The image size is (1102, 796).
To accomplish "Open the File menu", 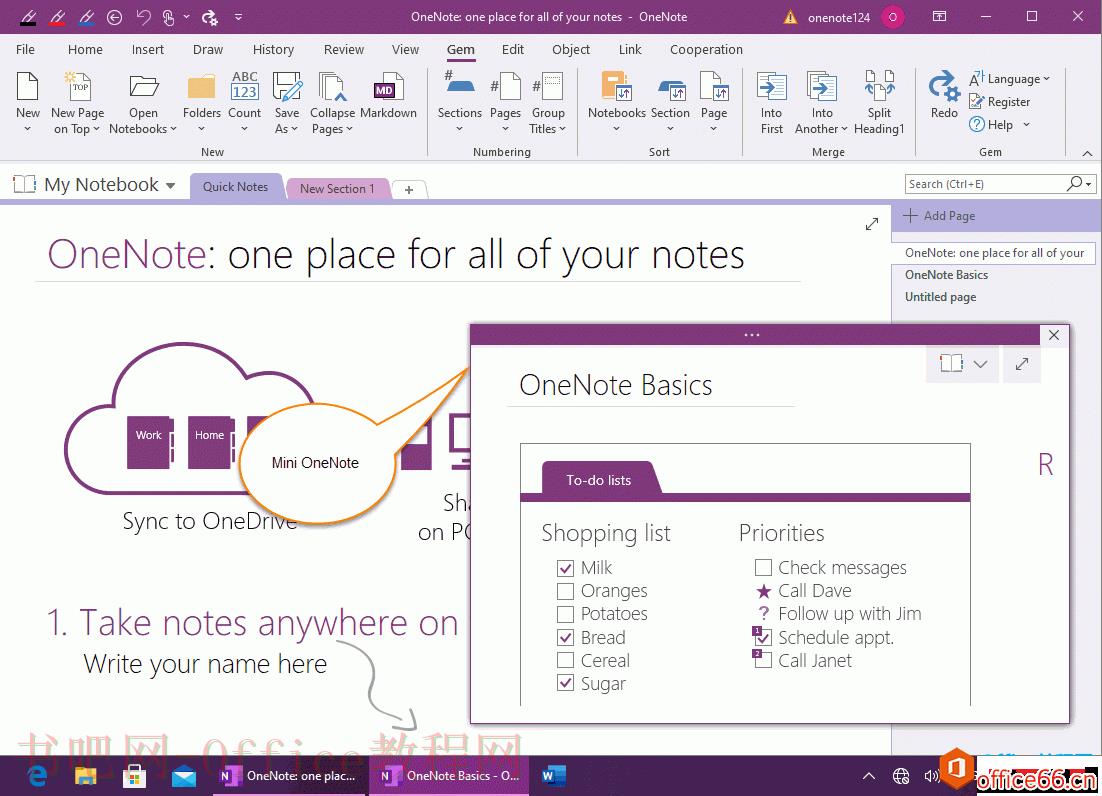I will click(x=25, y=49).
